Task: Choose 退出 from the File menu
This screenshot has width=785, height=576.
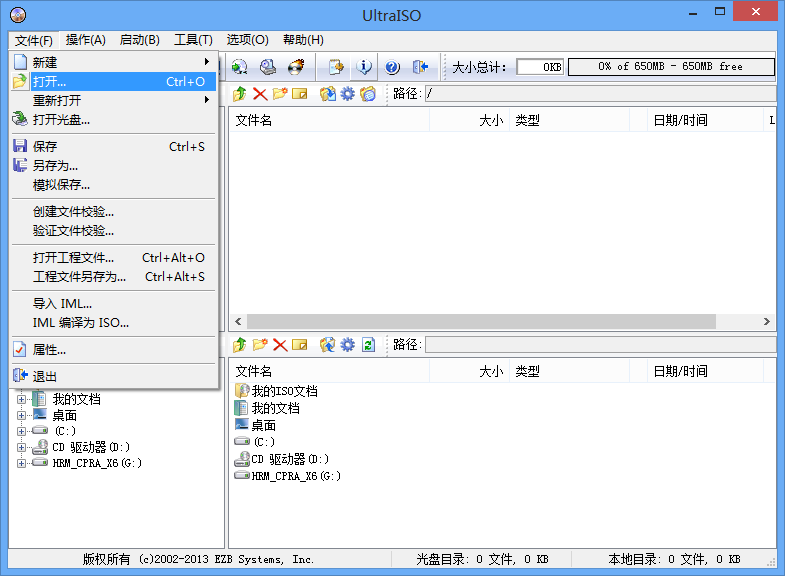Action: [x=114, y=376]
